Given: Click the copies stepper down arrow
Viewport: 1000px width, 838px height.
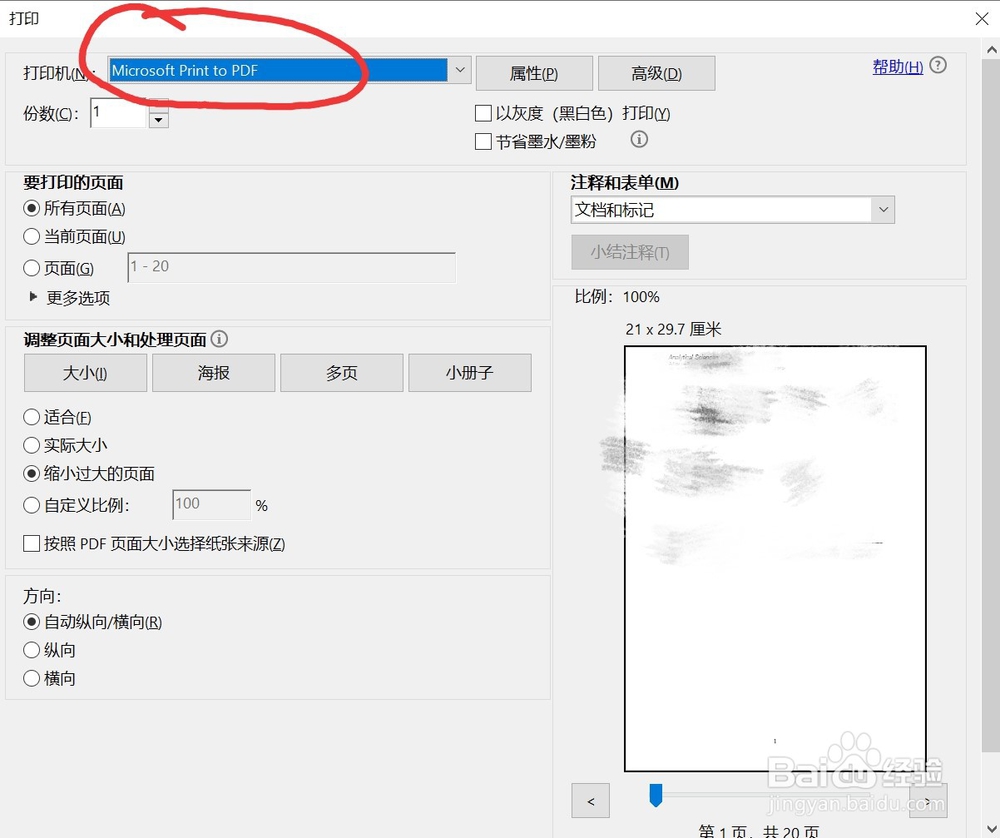Looking at the screenshot, I should pos(158,119).
